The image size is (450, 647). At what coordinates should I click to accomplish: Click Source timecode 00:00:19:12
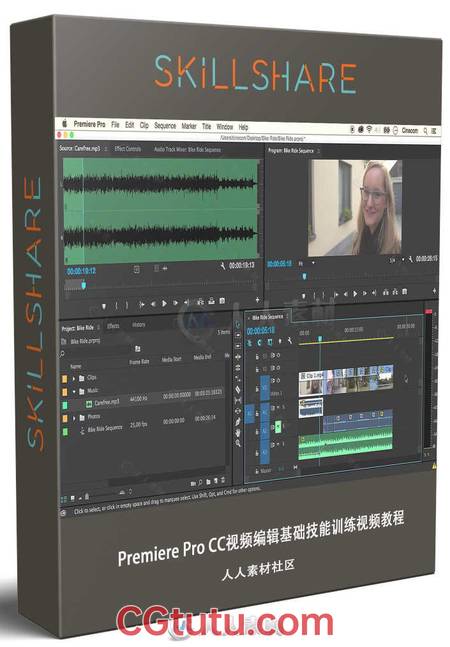tap(81, 271)
